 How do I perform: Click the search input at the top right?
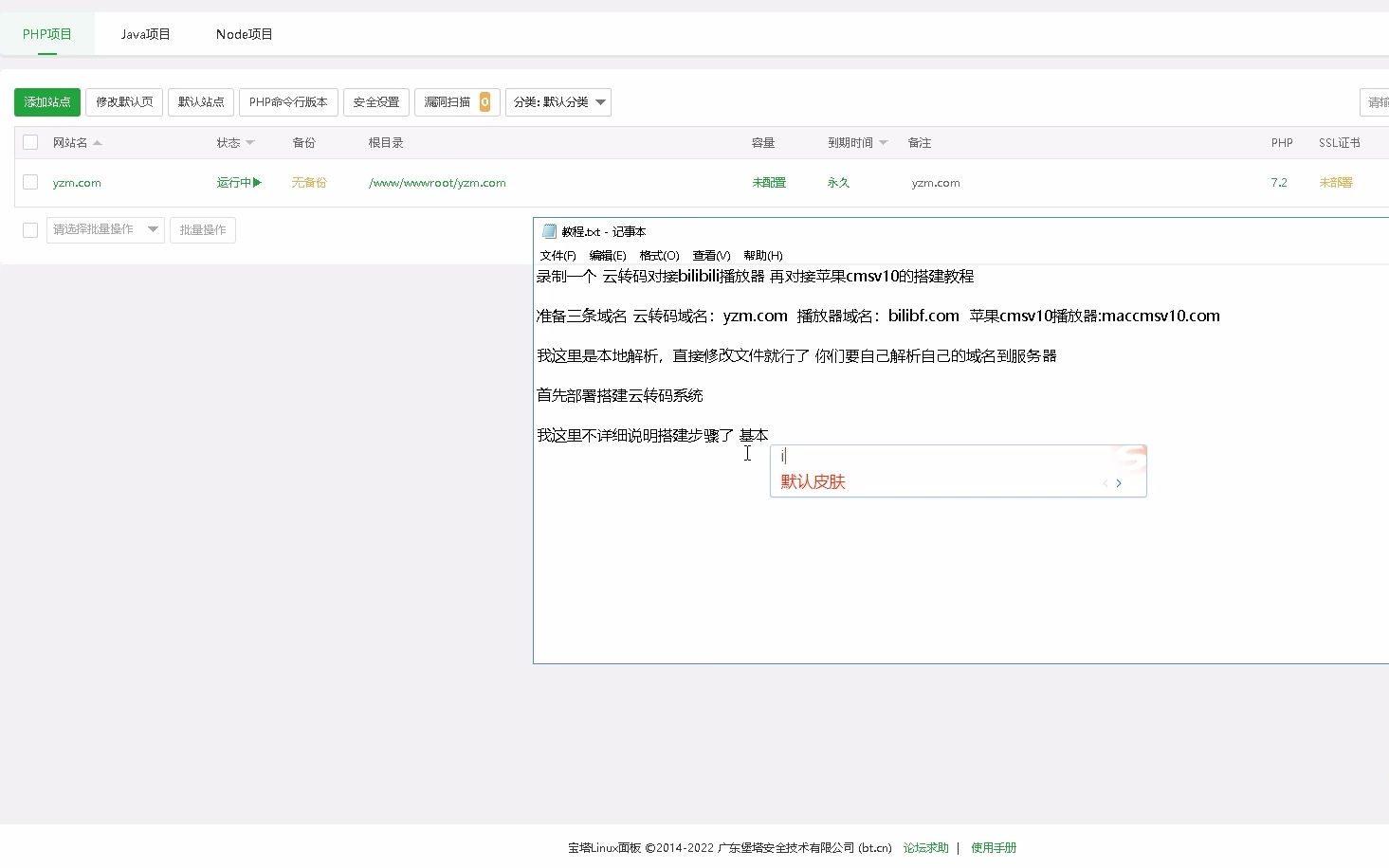coord(1375,102)
